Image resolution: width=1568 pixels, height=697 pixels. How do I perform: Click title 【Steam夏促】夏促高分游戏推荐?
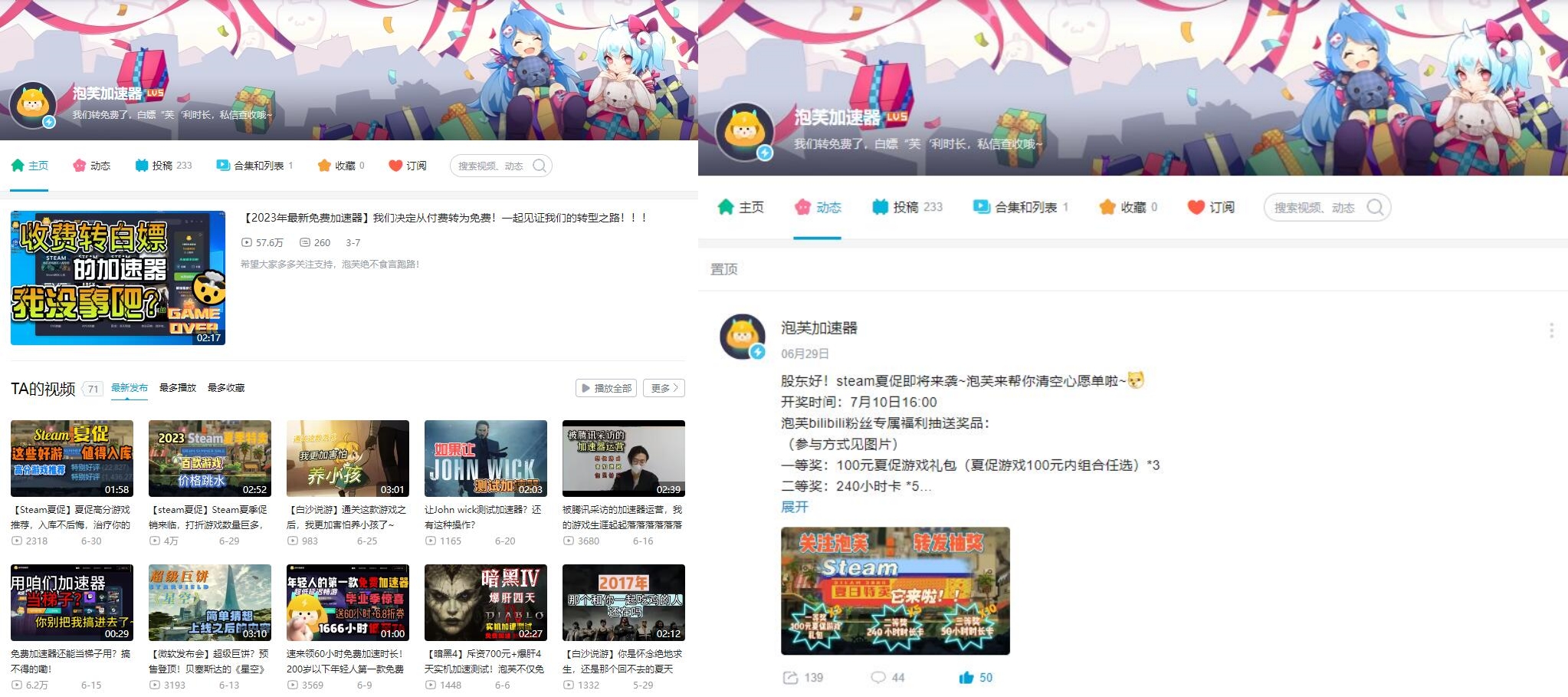(71, 518)
